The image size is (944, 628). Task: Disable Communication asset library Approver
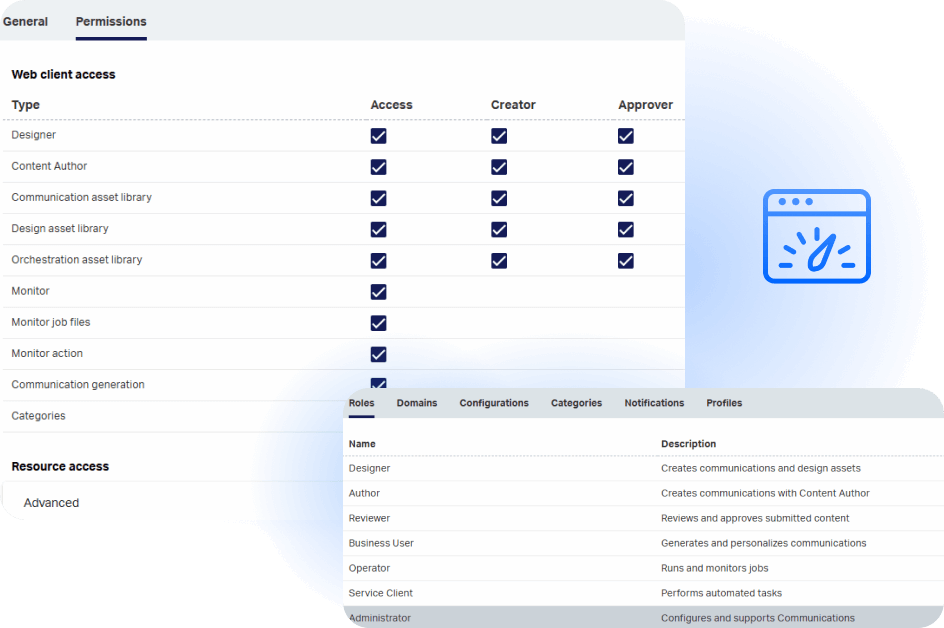625,198
